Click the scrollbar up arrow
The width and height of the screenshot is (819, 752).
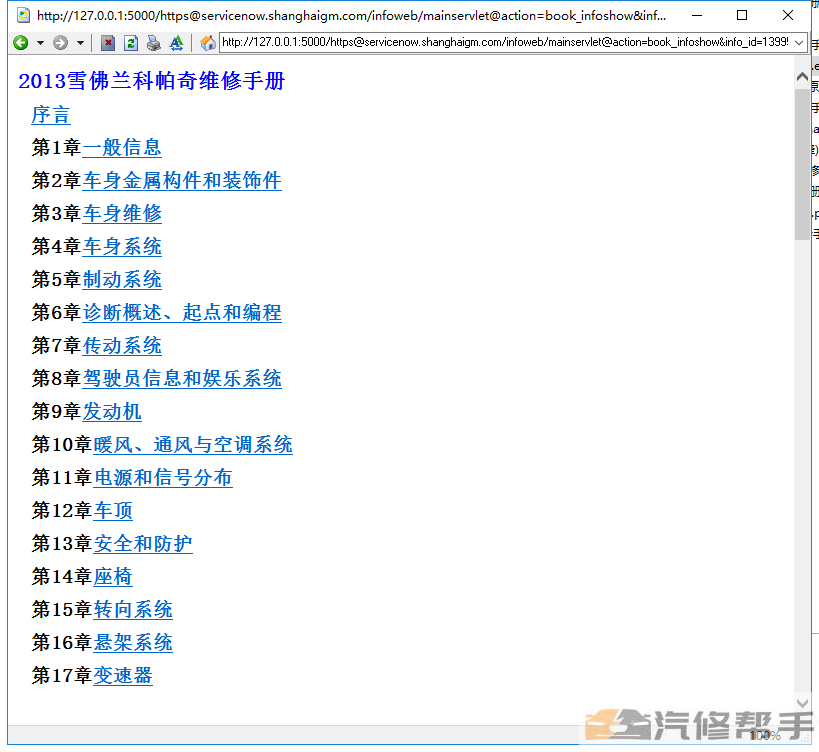tap(802, 77)
